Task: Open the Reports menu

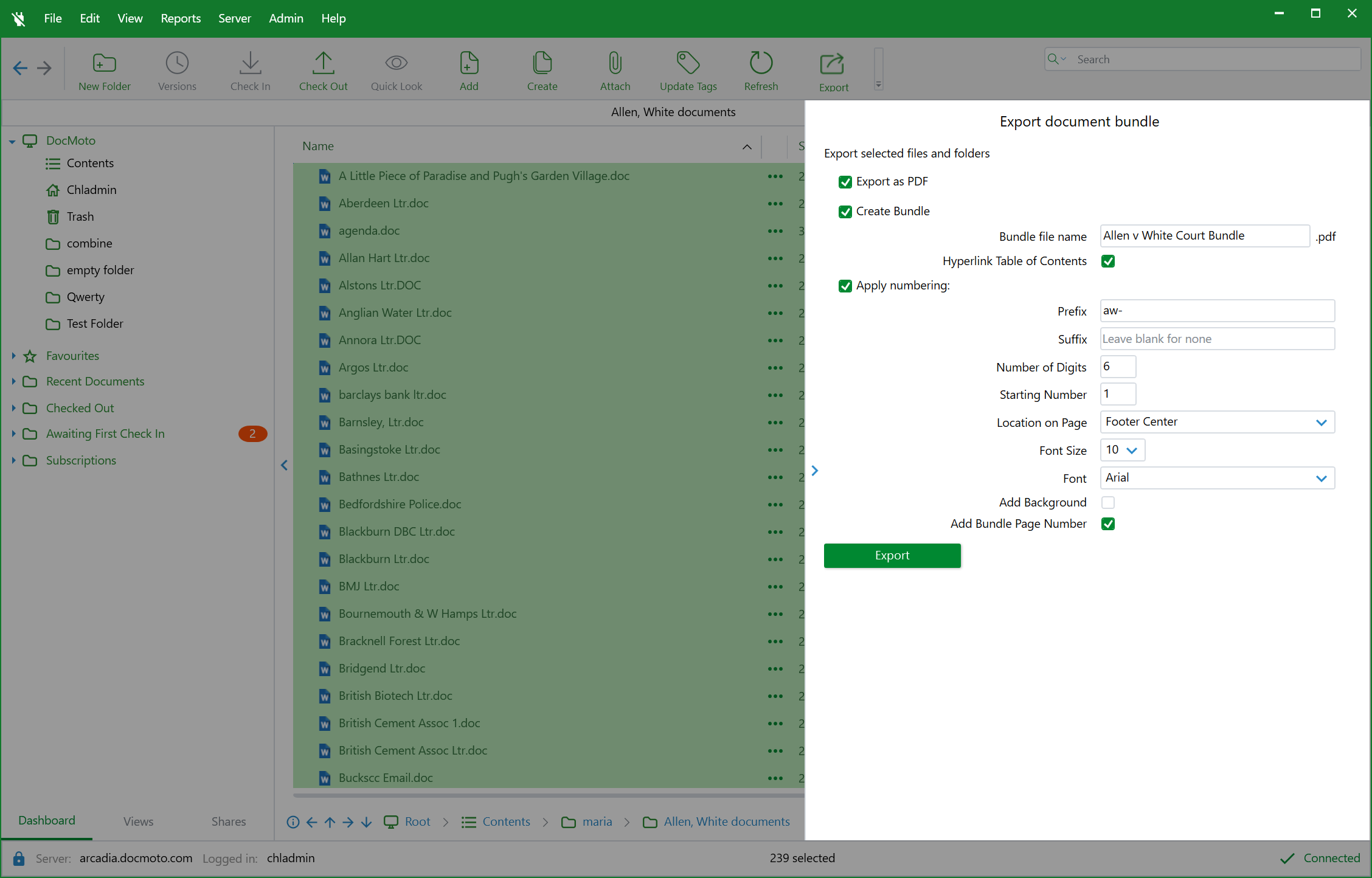Action: coord(180,18)
